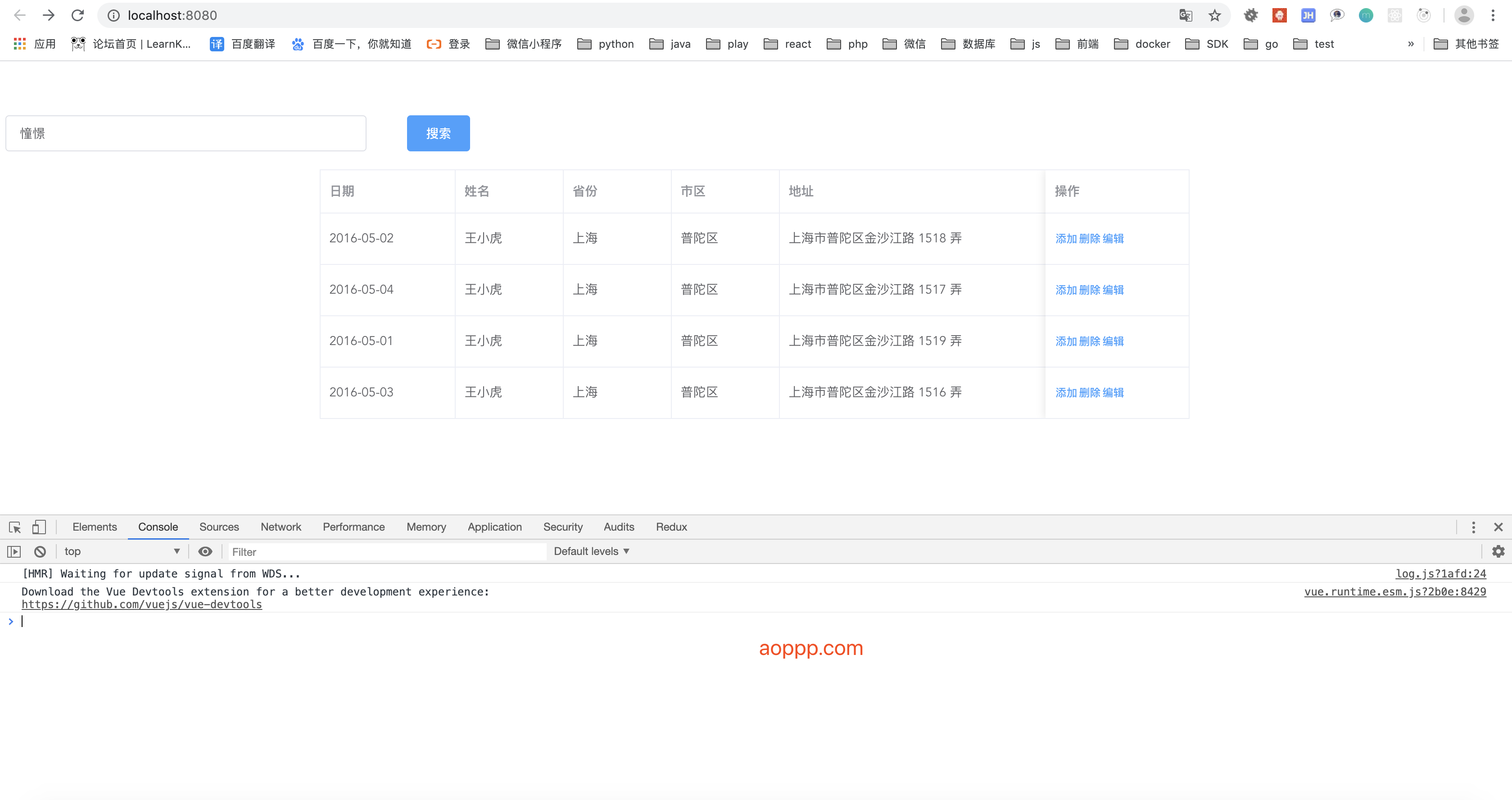Open the Audits tab

click(x=619, y=527)
